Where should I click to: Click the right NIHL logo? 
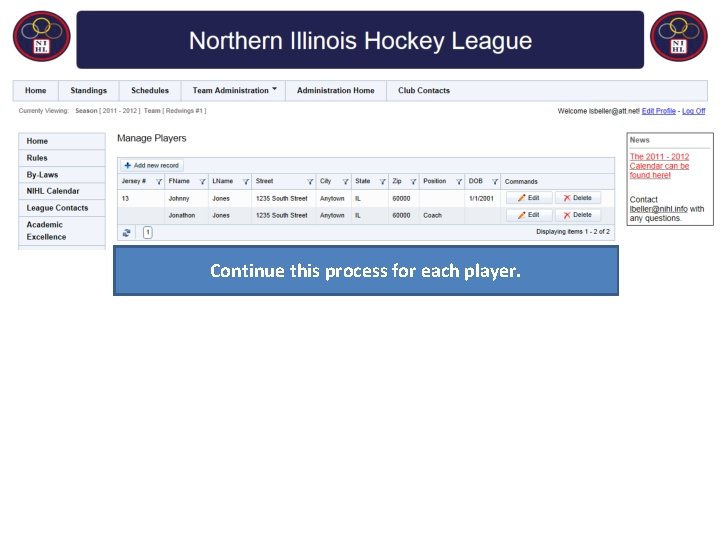point(679,36)
